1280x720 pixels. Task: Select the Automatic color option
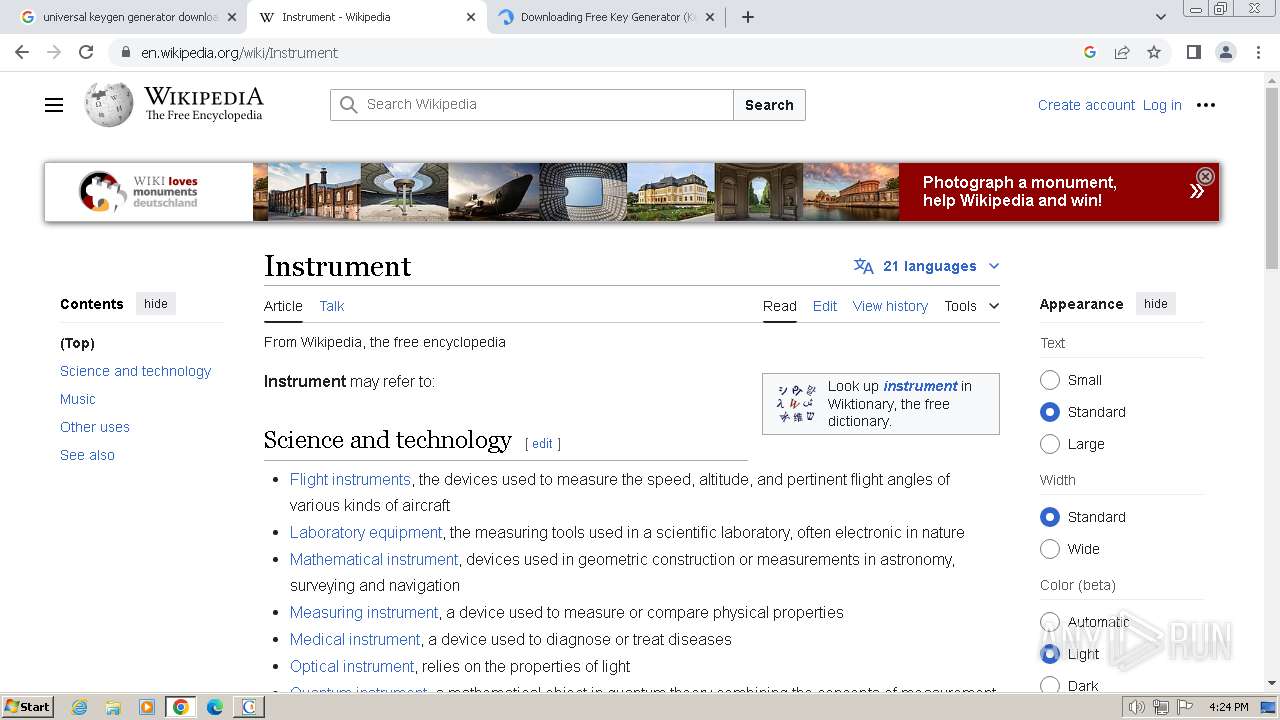click(x=1050, y=622)
